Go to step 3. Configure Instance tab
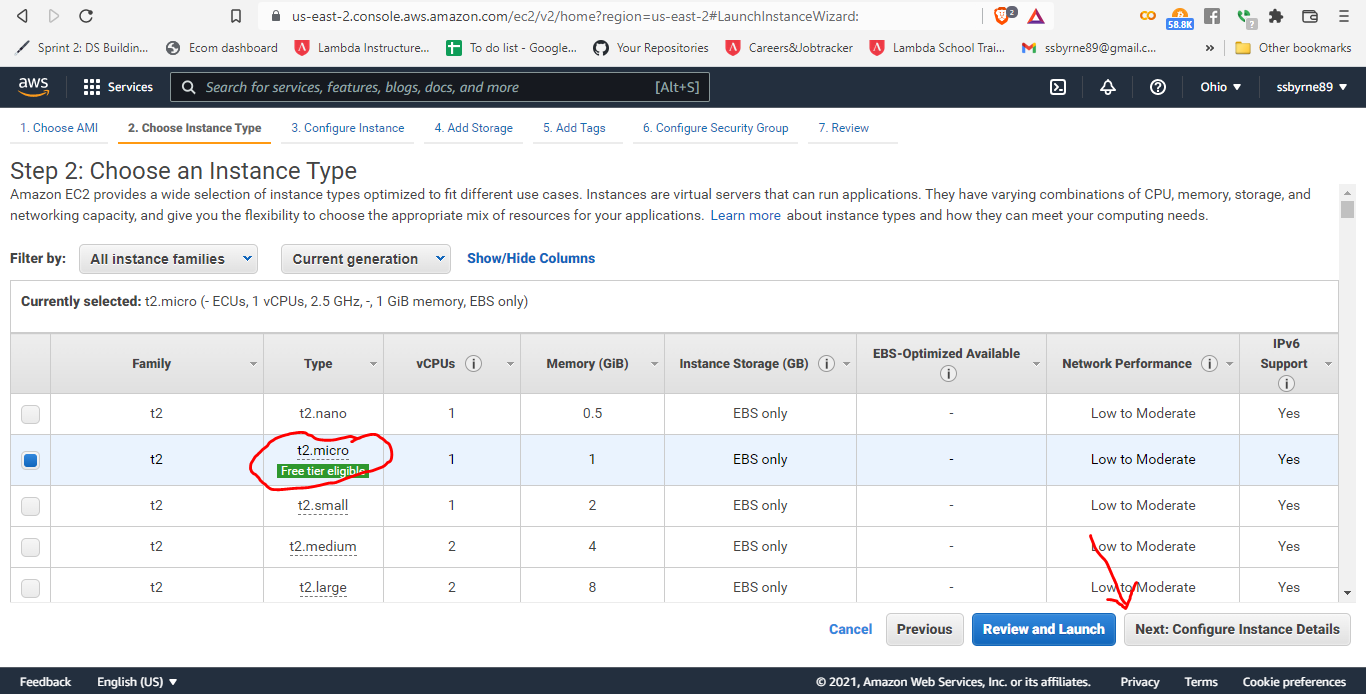 point(348,128)
